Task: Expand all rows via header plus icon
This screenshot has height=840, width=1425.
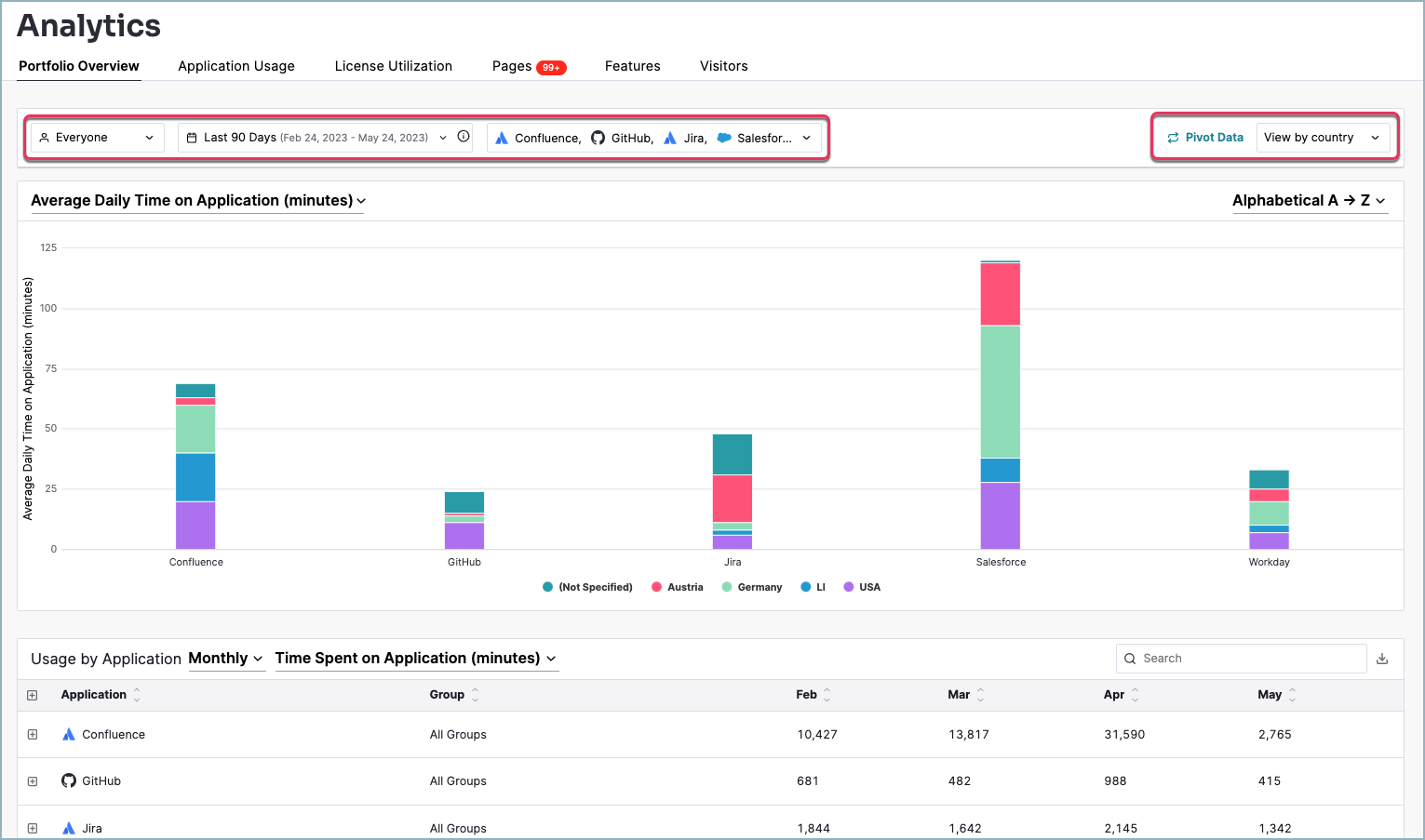Action: click(x=33, y=695)
